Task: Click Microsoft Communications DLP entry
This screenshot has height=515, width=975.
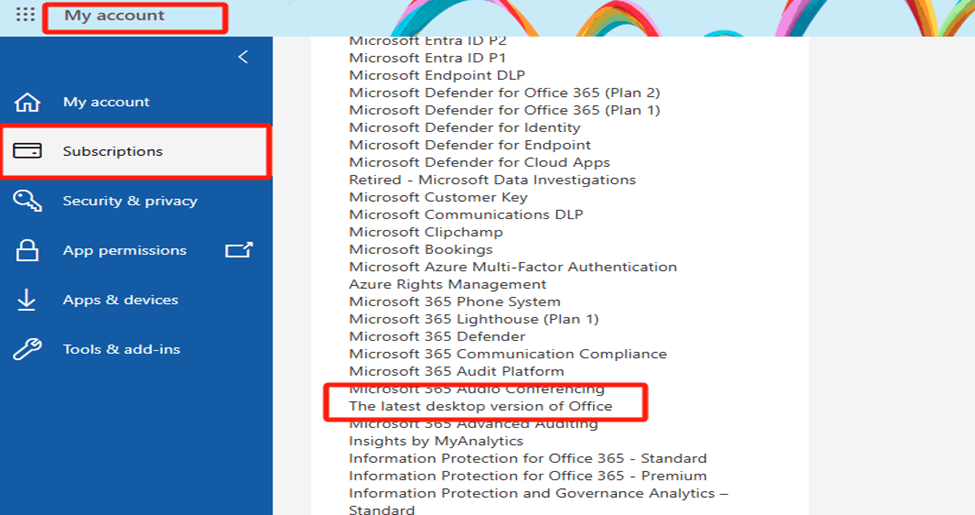Action: pos(466,215)
